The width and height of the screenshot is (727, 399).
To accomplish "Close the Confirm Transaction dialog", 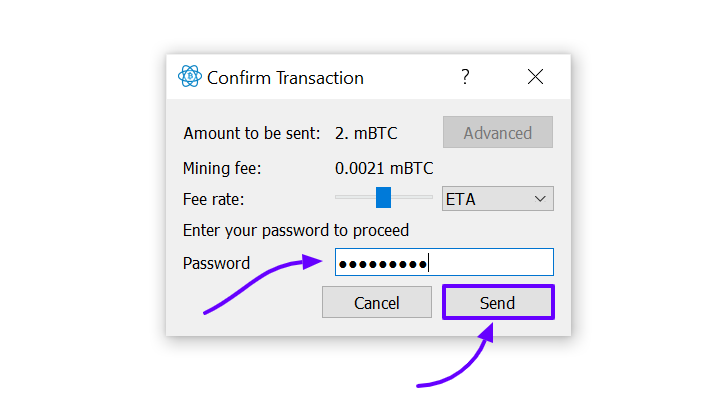I will [x=535, y=76].
